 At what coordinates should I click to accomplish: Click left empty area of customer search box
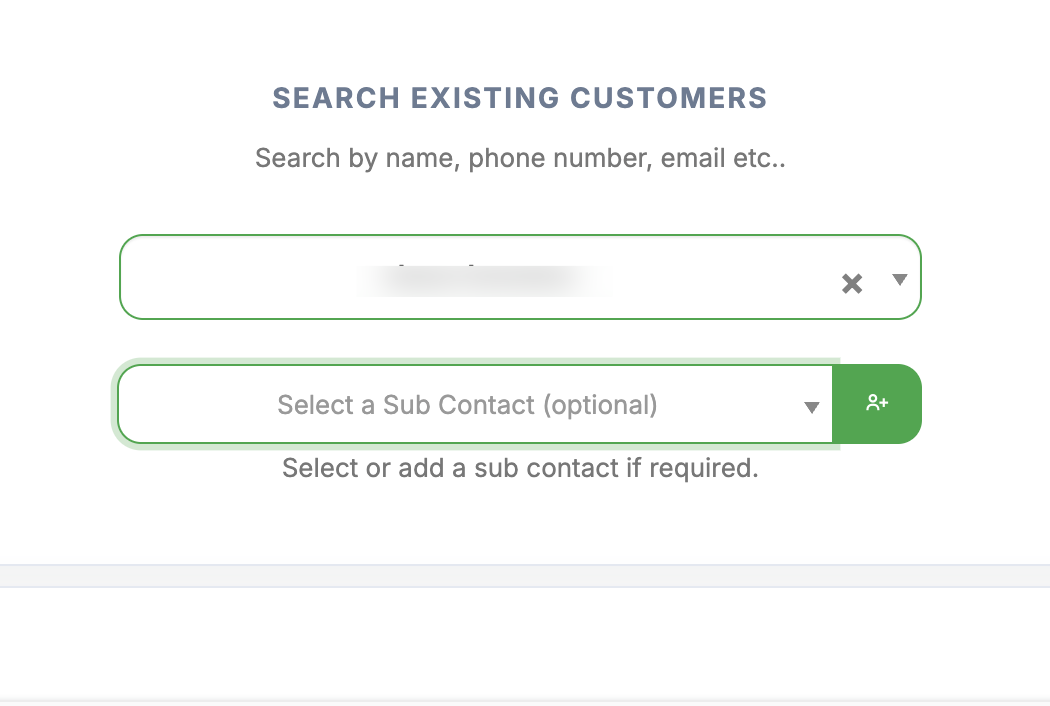click(220, 278)
